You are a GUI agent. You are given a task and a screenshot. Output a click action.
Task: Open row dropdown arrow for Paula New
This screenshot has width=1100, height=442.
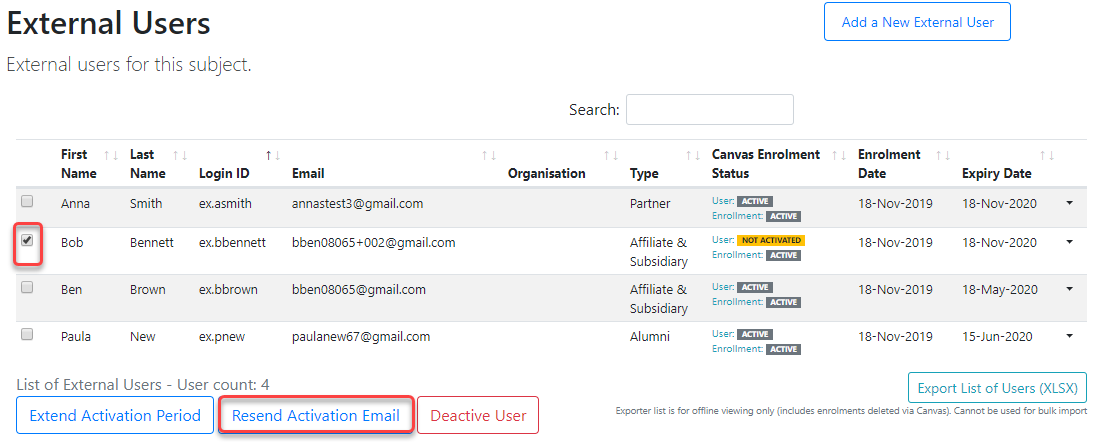point(1069,336)
